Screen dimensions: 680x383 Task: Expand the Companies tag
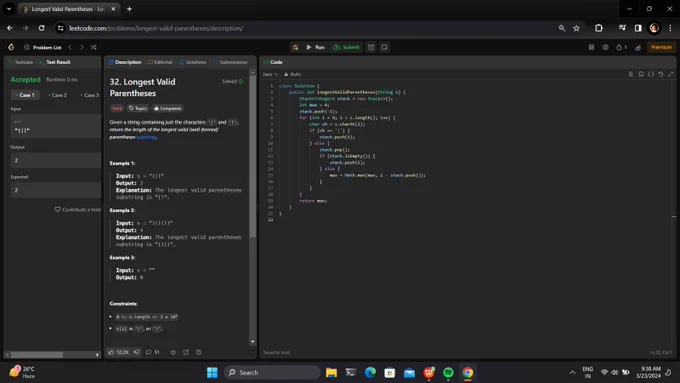click(168, 108)
